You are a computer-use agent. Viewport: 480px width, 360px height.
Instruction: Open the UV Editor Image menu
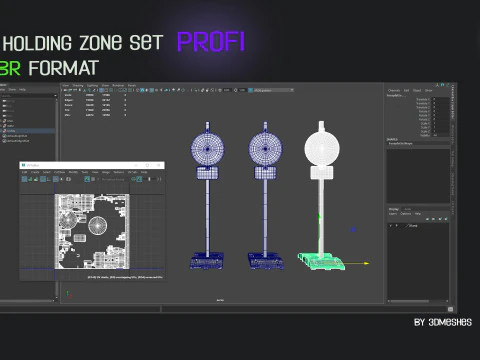point(106,172)
